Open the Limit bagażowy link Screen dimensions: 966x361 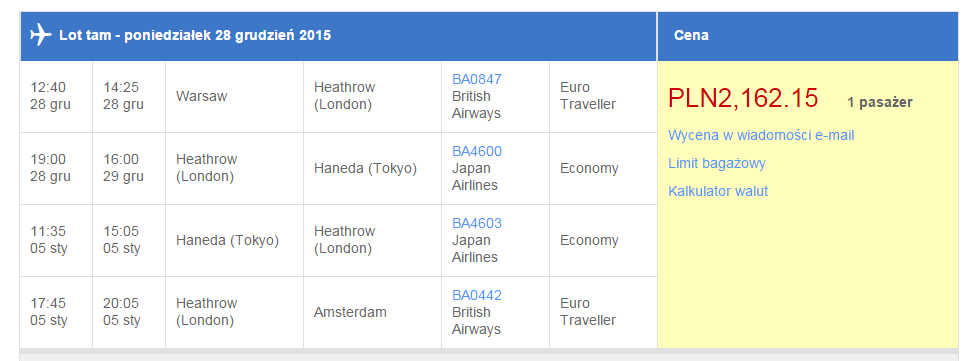pyautogui.click(x=716, y=164)
